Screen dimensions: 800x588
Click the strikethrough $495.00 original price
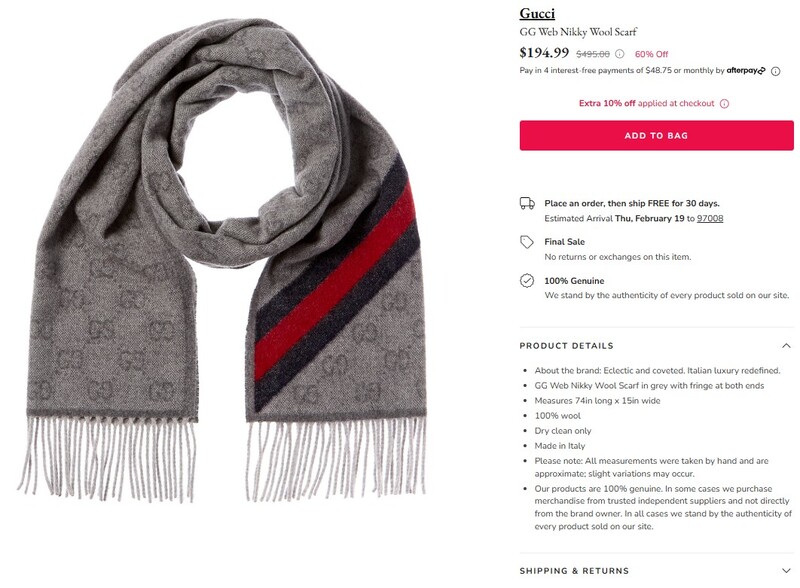(x=592, y=54)
